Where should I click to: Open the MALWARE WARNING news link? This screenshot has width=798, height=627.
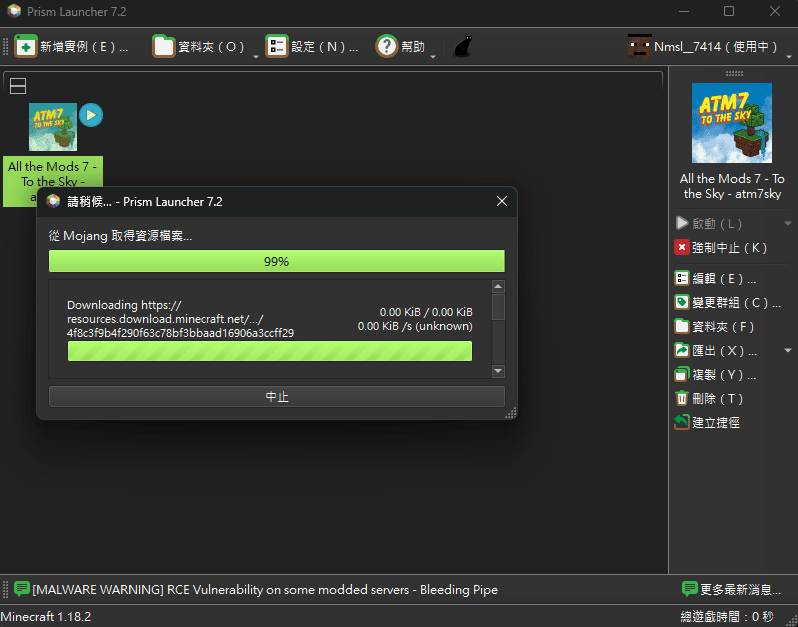pyautogui.click(x=264, y=590)
